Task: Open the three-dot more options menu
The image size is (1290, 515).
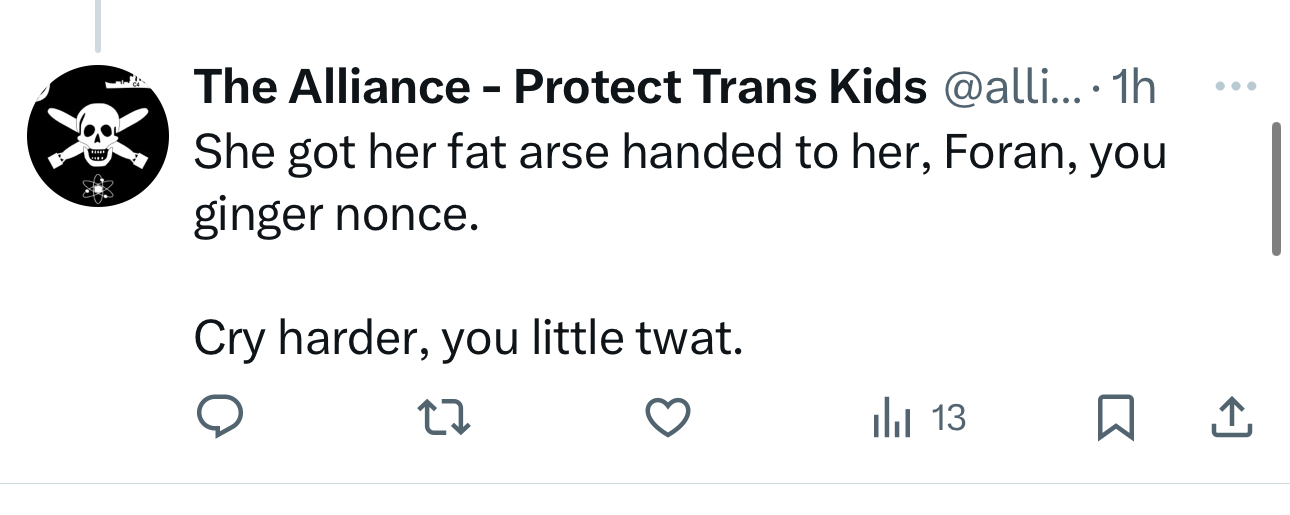Action: [x=1234, y=87]
